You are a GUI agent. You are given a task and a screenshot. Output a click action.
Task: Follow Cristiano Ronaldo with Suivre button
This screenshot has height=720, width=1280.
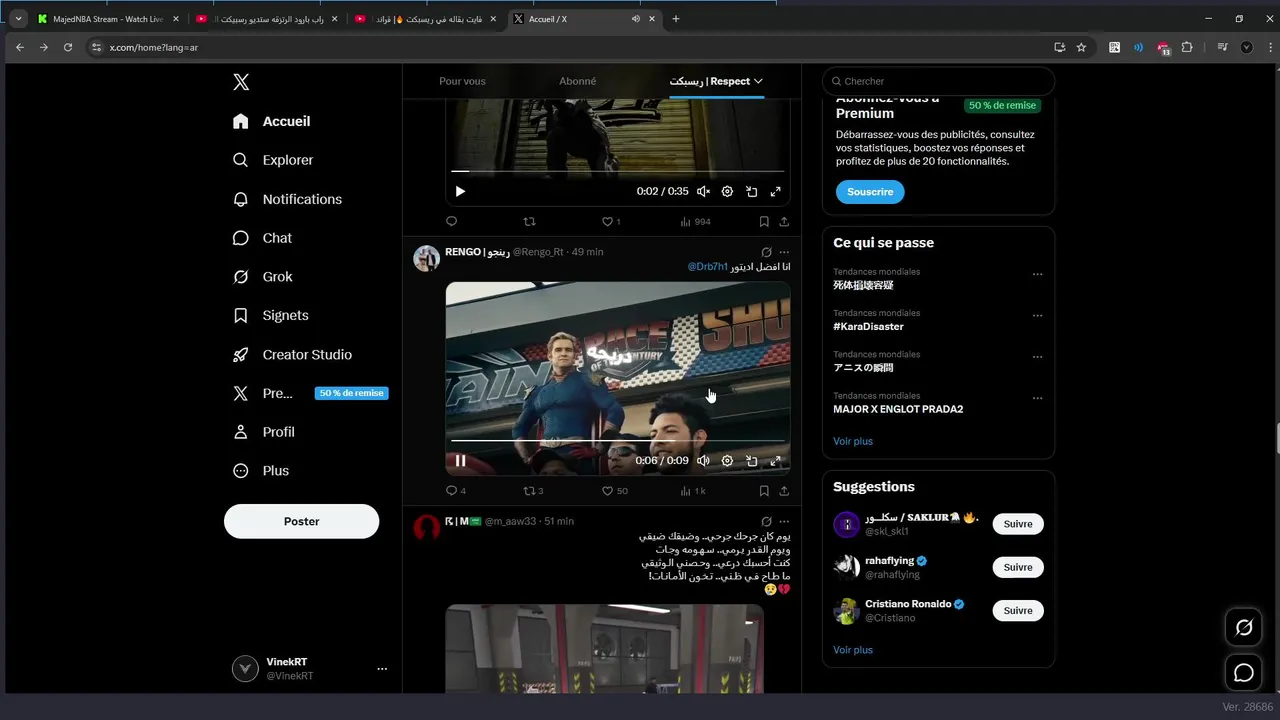(x=1018, y=610)
